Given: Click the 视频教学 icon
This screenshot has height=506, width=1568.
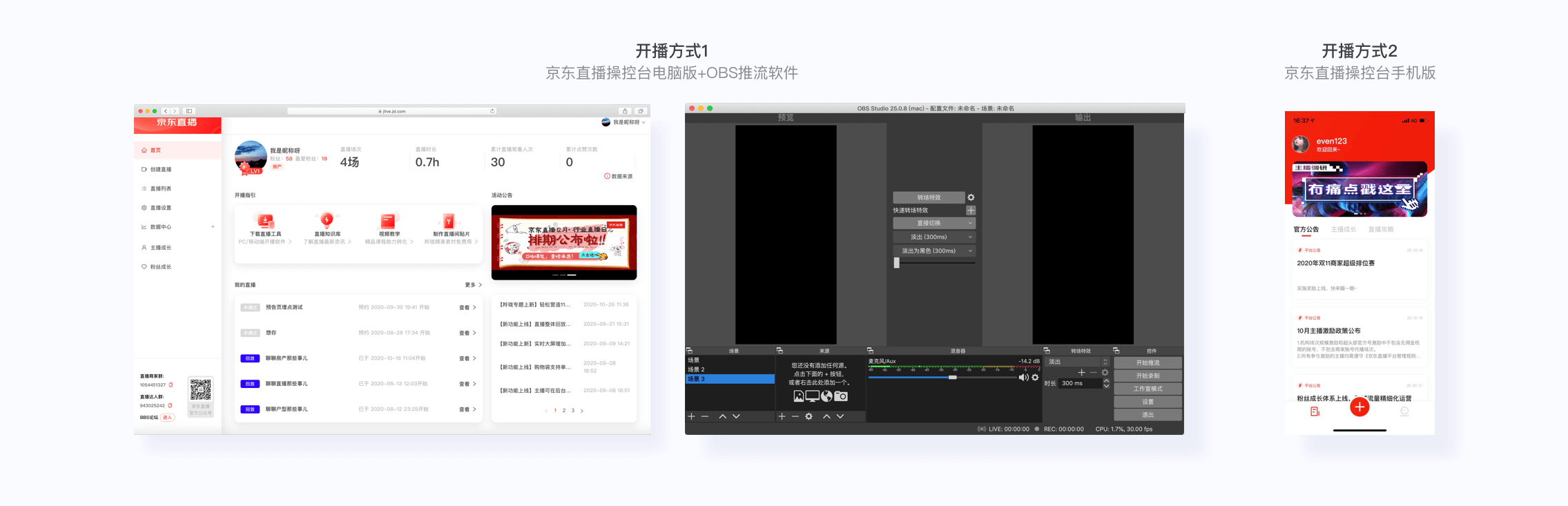Looking at the screenshot, I should 389,220.
